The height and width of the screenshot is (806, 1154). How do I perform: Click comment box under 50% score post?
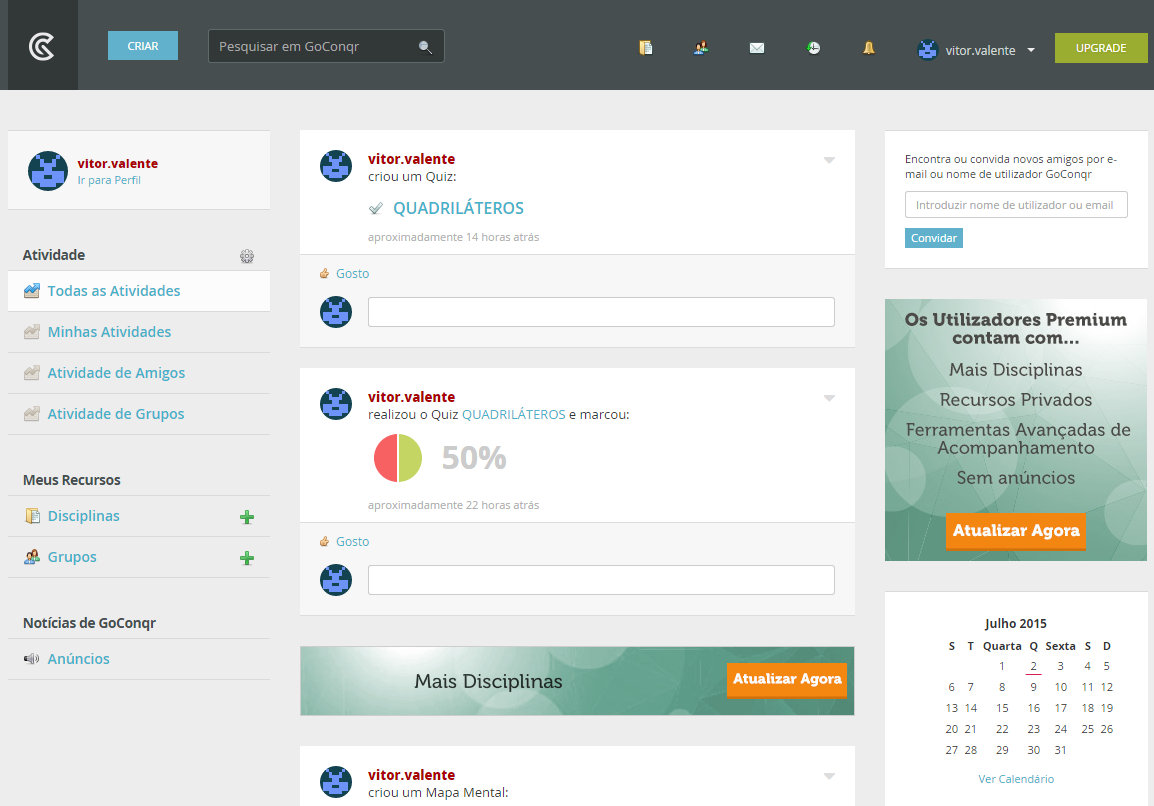601,580
